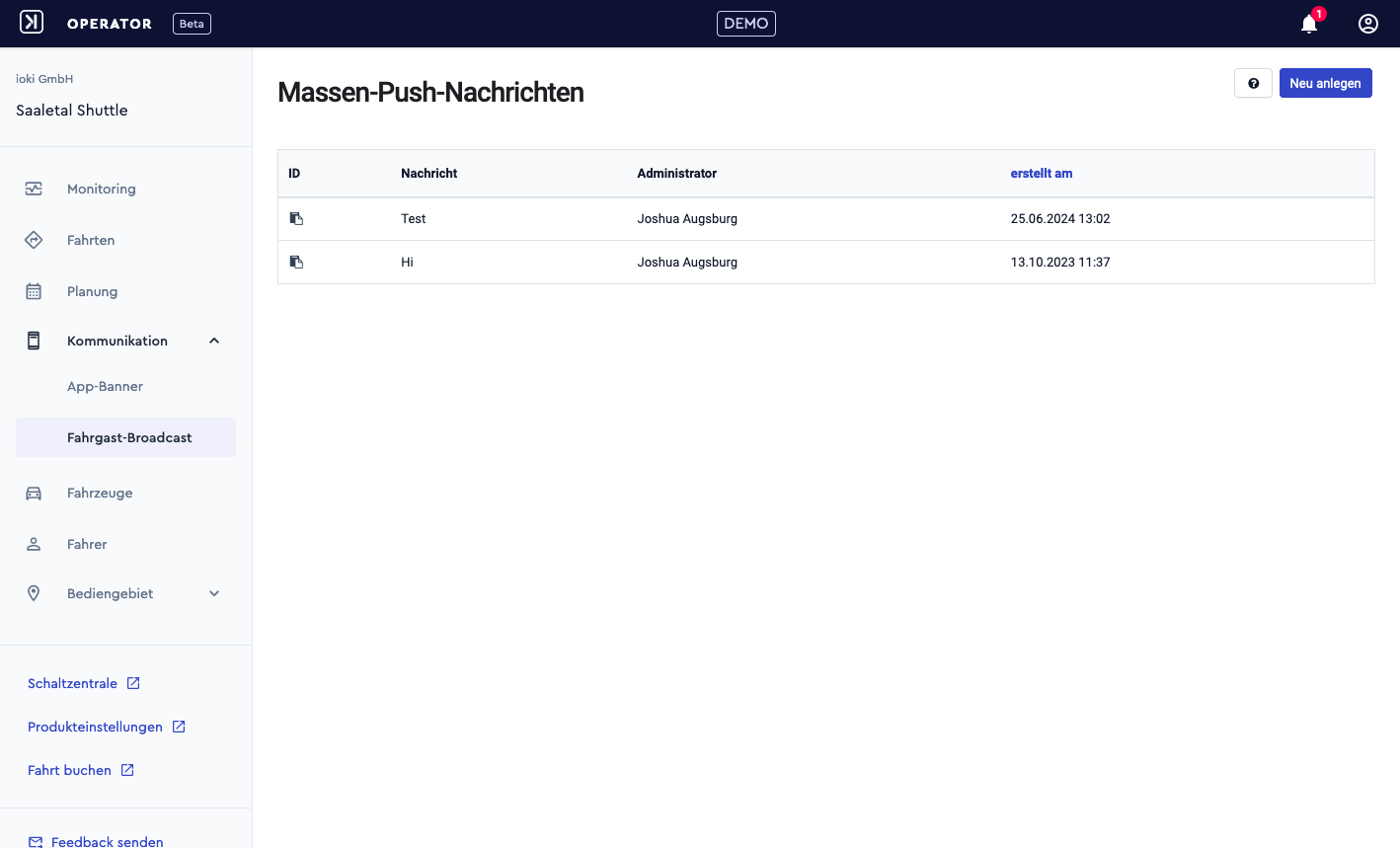Image resolution: width=1400 pixels, height=848 pixels.
Task: Sort by the erstellt am column
Action: tap(1041, 173)
